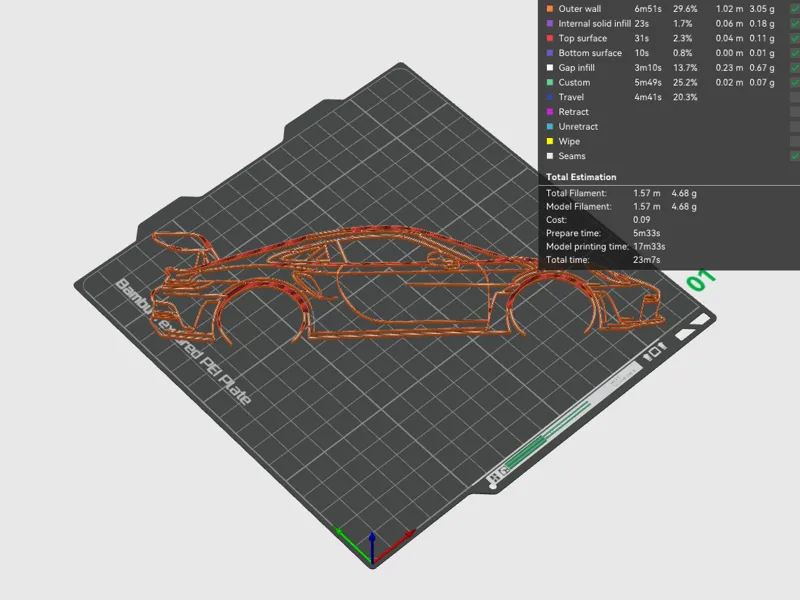Screen dimensions: 800x600
Task: Uncheck the Top surface visibility checkbox
Action: click(795, 38)
